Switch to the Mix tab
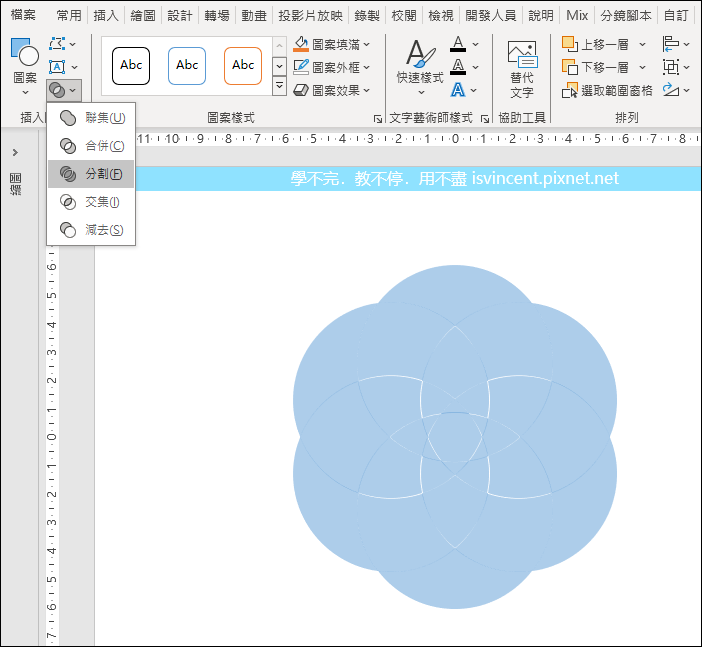This screenshot has height=647, width=702. [x=577, y=16]
